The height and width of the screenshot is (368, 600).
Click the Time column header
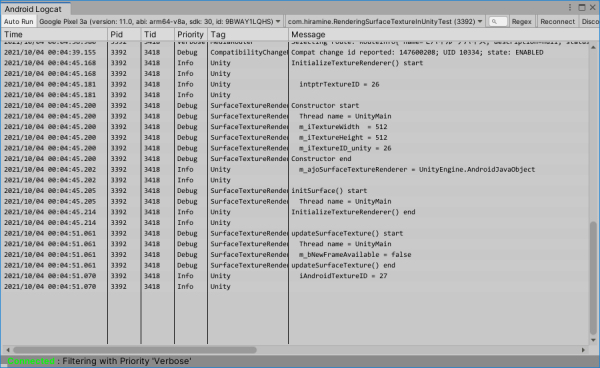54,34
